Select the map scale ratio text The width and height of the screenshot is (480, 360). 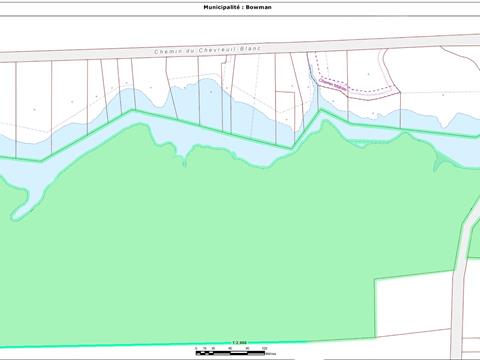point(239,343)
